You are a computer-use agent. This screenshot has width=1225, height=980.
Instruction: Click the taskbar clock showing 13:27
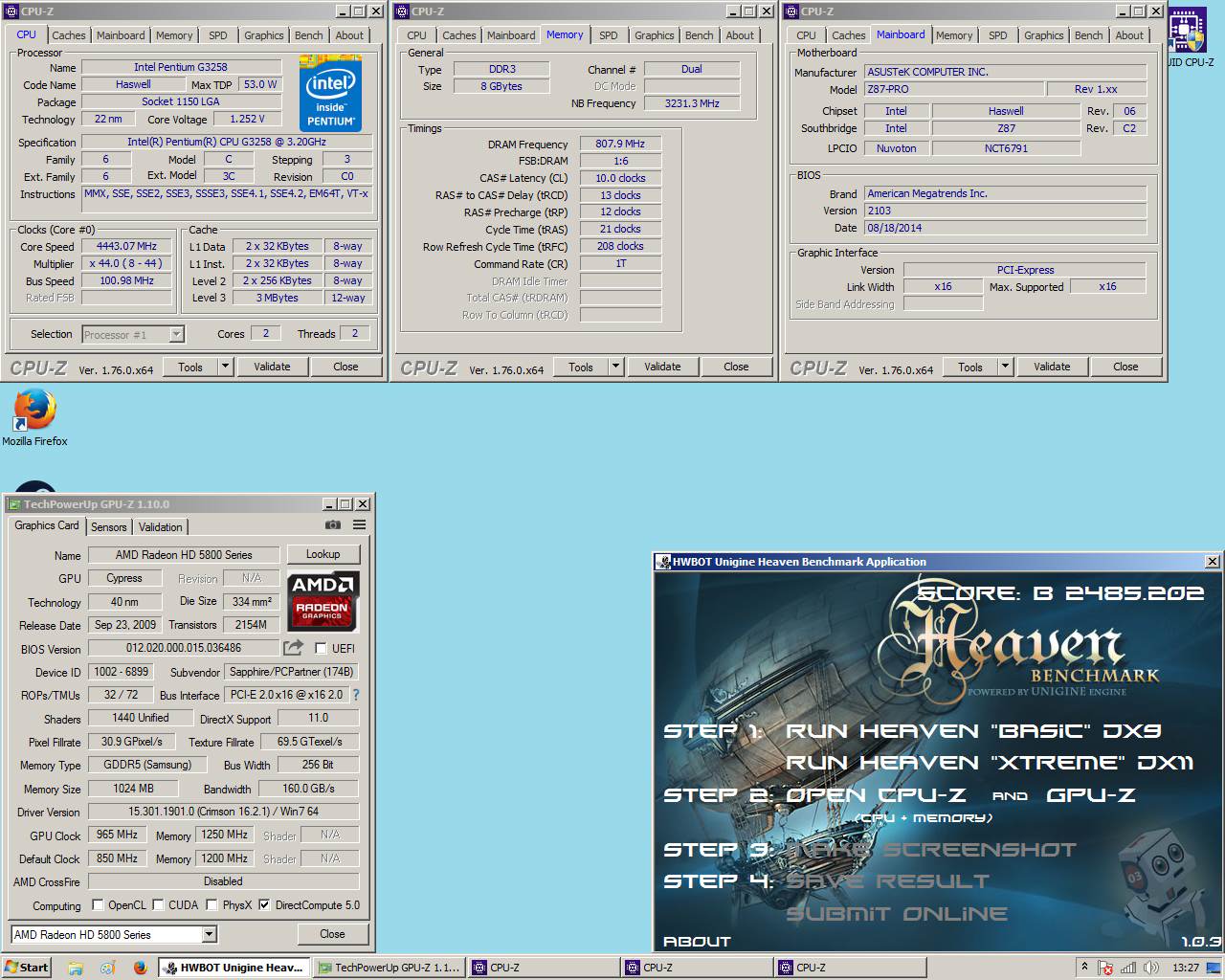tap(1186, 968)
